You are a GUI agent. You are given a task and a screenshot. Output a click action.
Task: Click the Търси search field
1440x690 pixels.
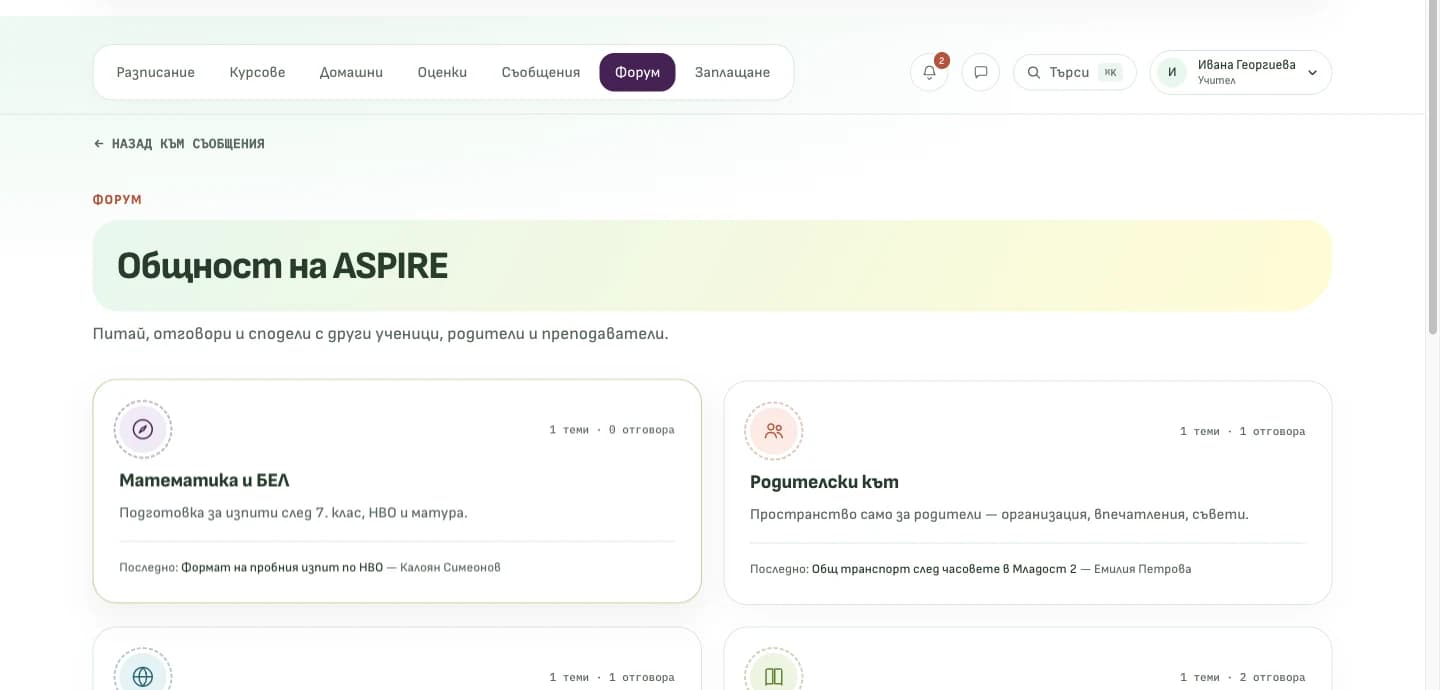pos(1075,72)
